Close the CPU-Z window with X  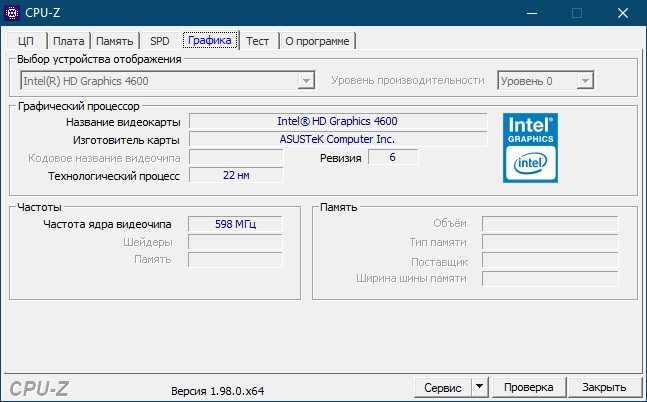coord(623,13)
